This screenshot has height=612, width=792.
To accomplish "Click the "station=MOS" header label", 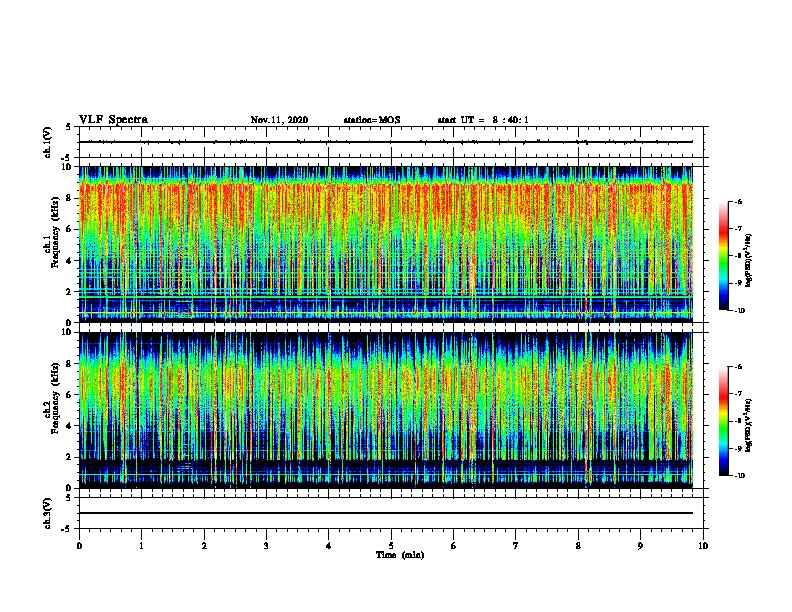I will coord(372,120).
